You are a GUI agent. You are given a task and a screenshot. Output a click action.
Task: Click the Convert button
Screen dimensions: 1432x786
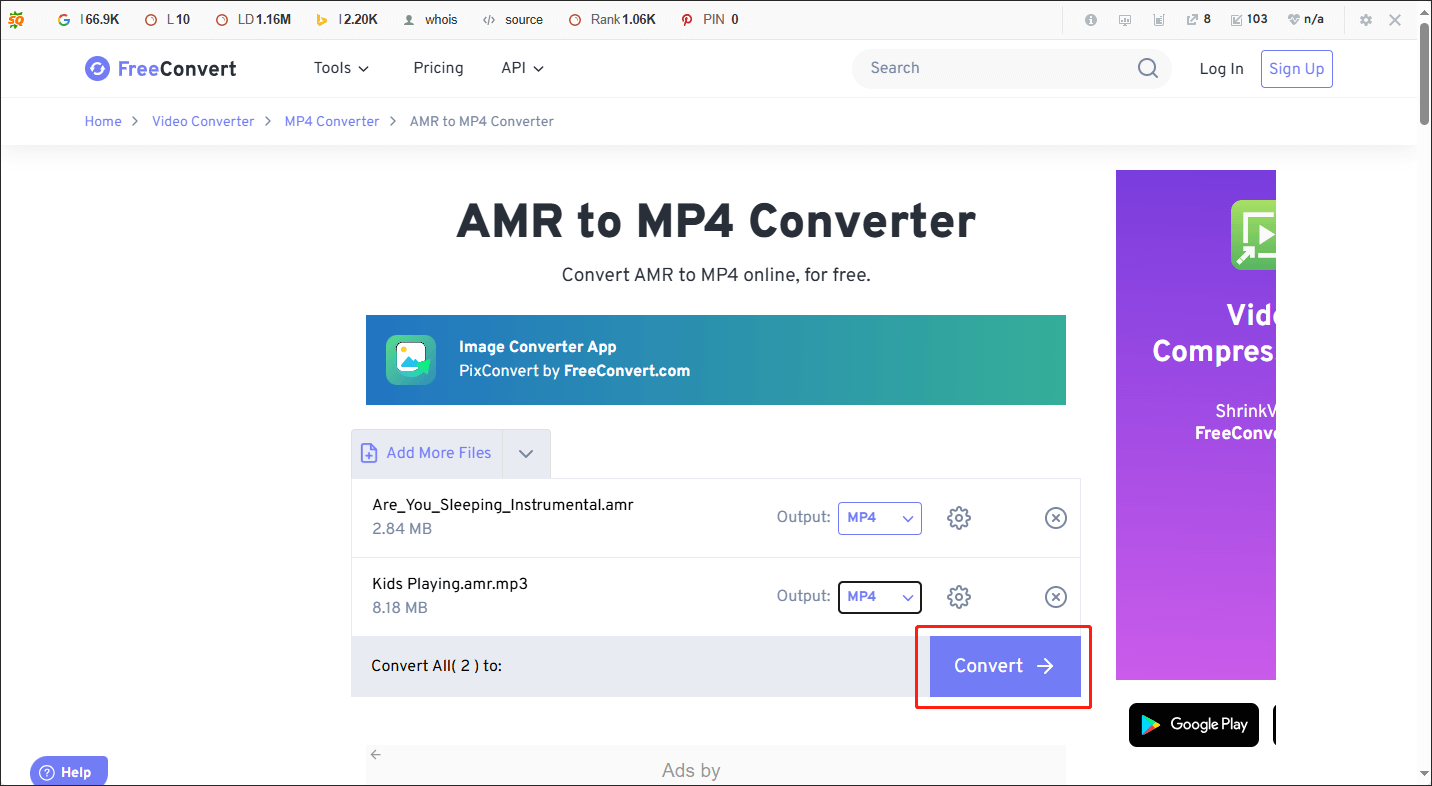click(x=1005, y=666)
